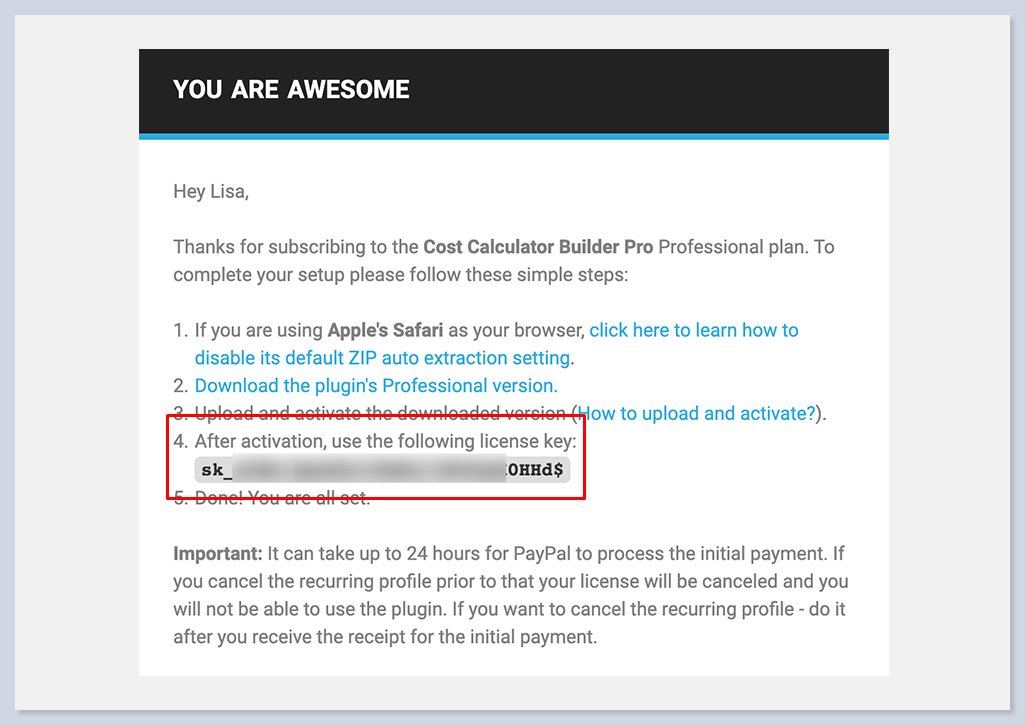Click the sk_ prefix of the license key

click(217, 469)
